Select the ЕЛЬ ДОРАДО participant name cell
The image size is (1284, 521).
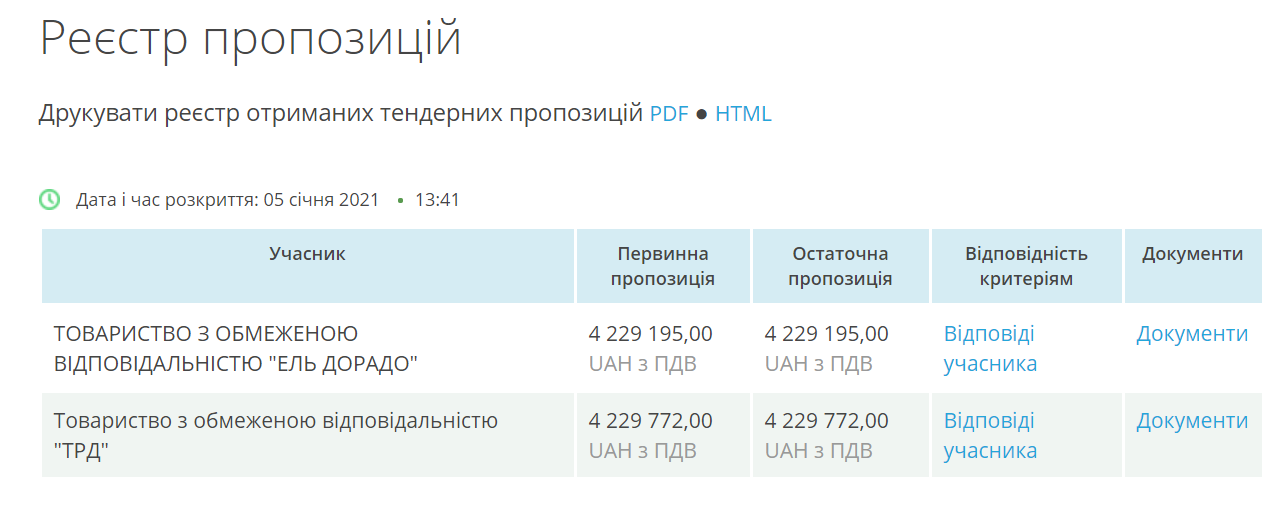click(308, 348)
